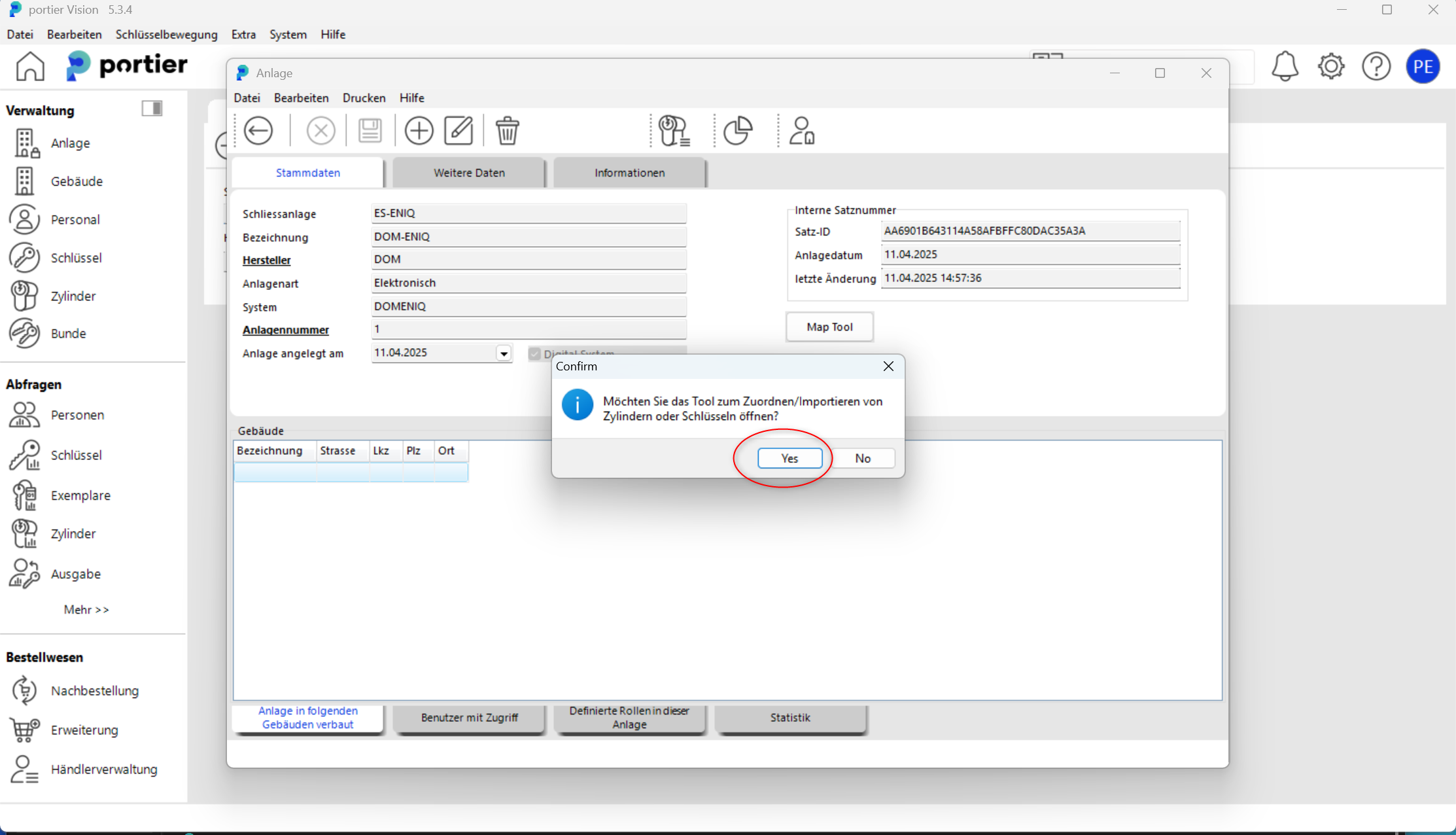Image resolution: width=1456 pixels, height=835 pixels.
Task: Open Zylinder under Verwaltung sidebar
Action: [x=73, y=296]
